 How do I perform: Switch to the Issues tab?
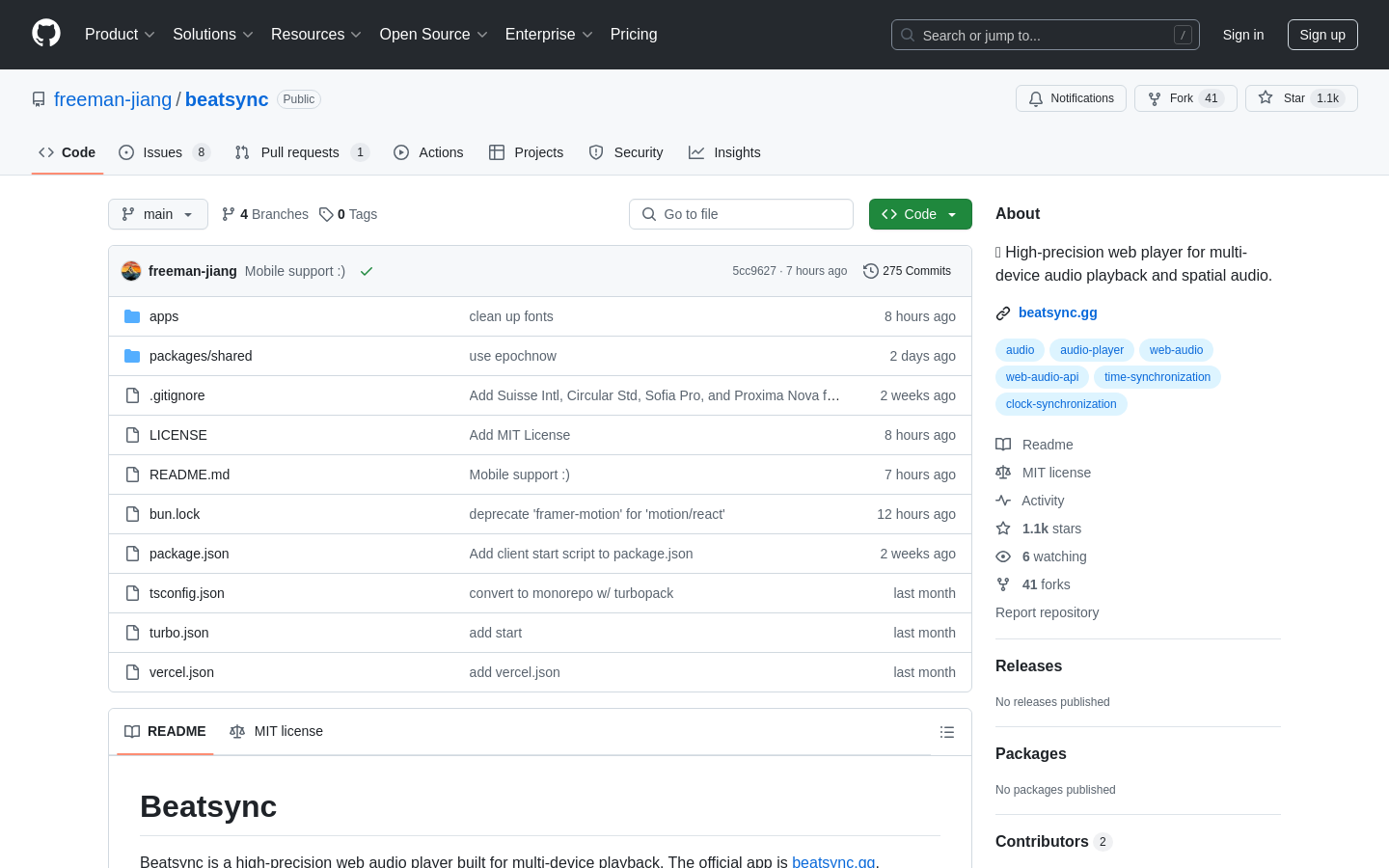point(164,152)
